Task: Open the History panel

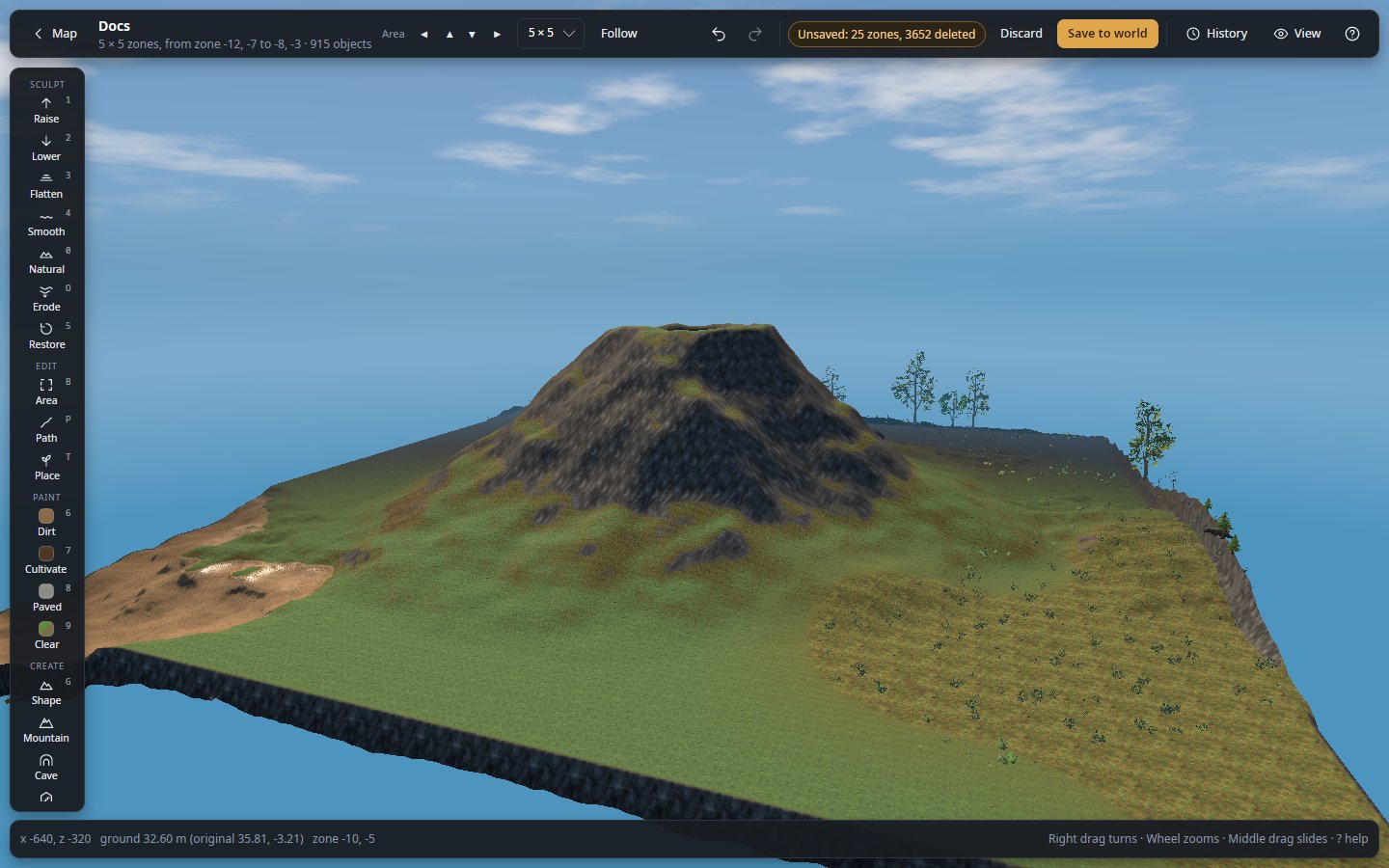Action: [x=1216, y=34]
